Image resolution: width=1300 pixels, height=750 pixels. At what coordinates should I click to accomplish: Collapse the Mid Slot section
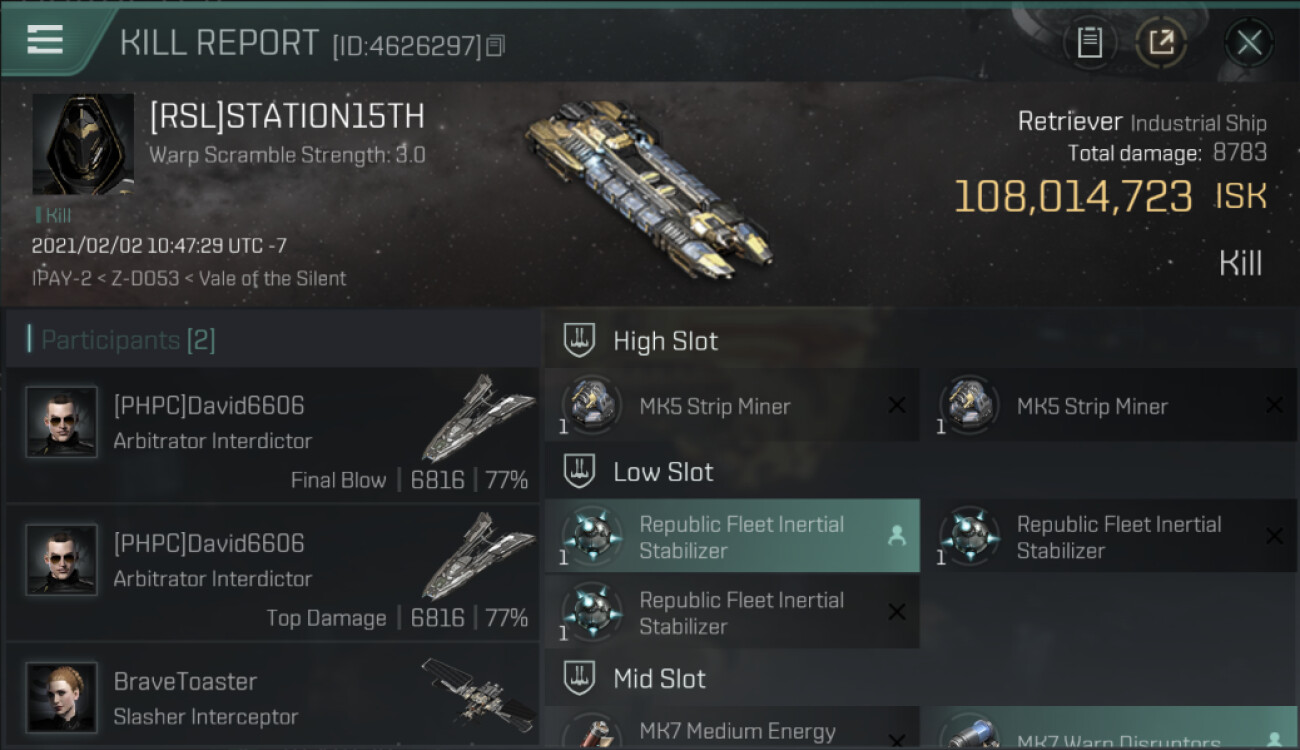pyautogui.click(x=580, y=679)
